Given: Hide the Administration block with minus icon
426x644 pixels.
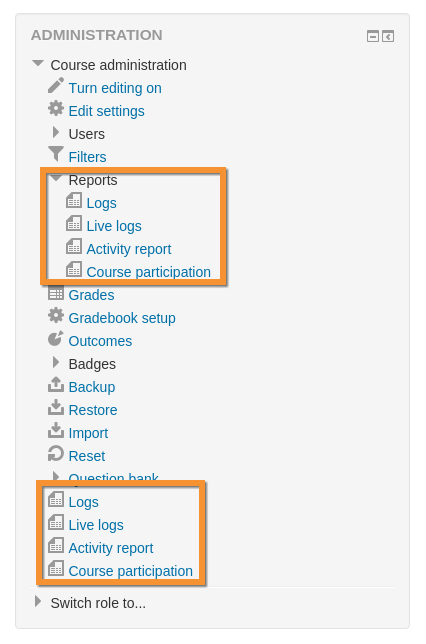Looking at the screenshot, I should (373, 37).
